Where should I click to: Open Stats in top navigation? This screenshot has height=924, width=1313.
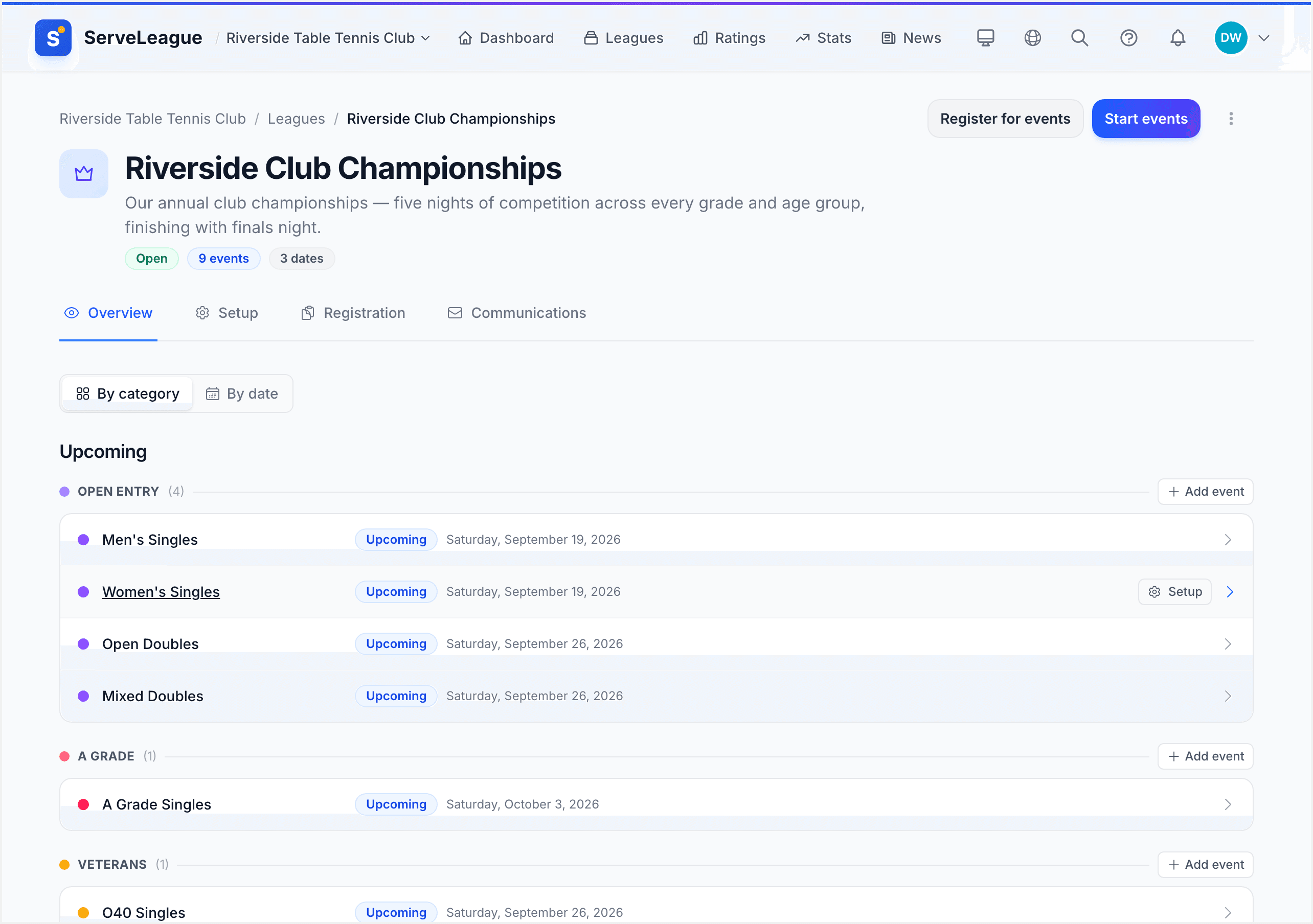[x=823, y=38]
